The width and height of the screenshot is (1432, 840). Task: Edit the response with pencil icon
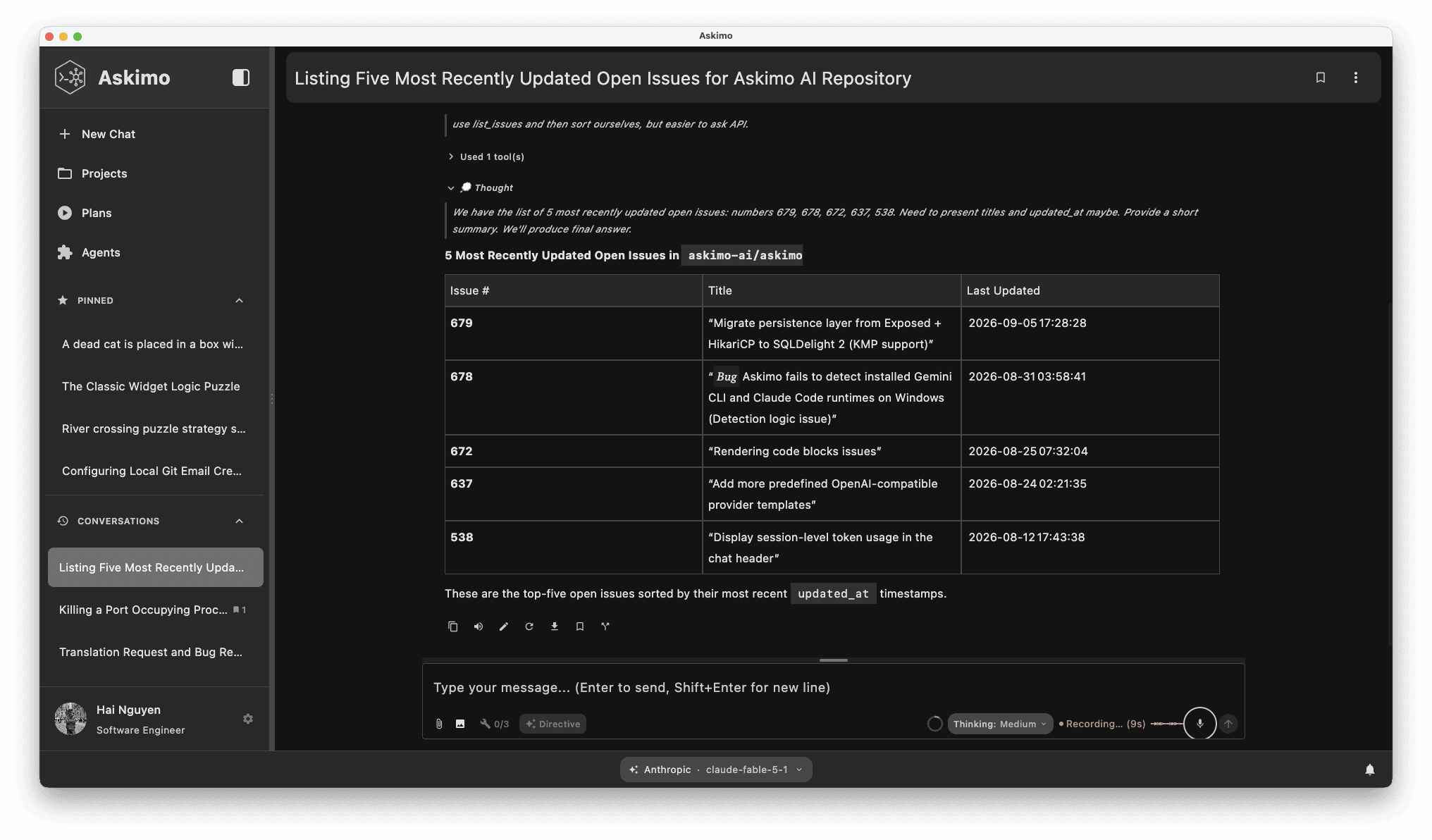click(504, 626)
